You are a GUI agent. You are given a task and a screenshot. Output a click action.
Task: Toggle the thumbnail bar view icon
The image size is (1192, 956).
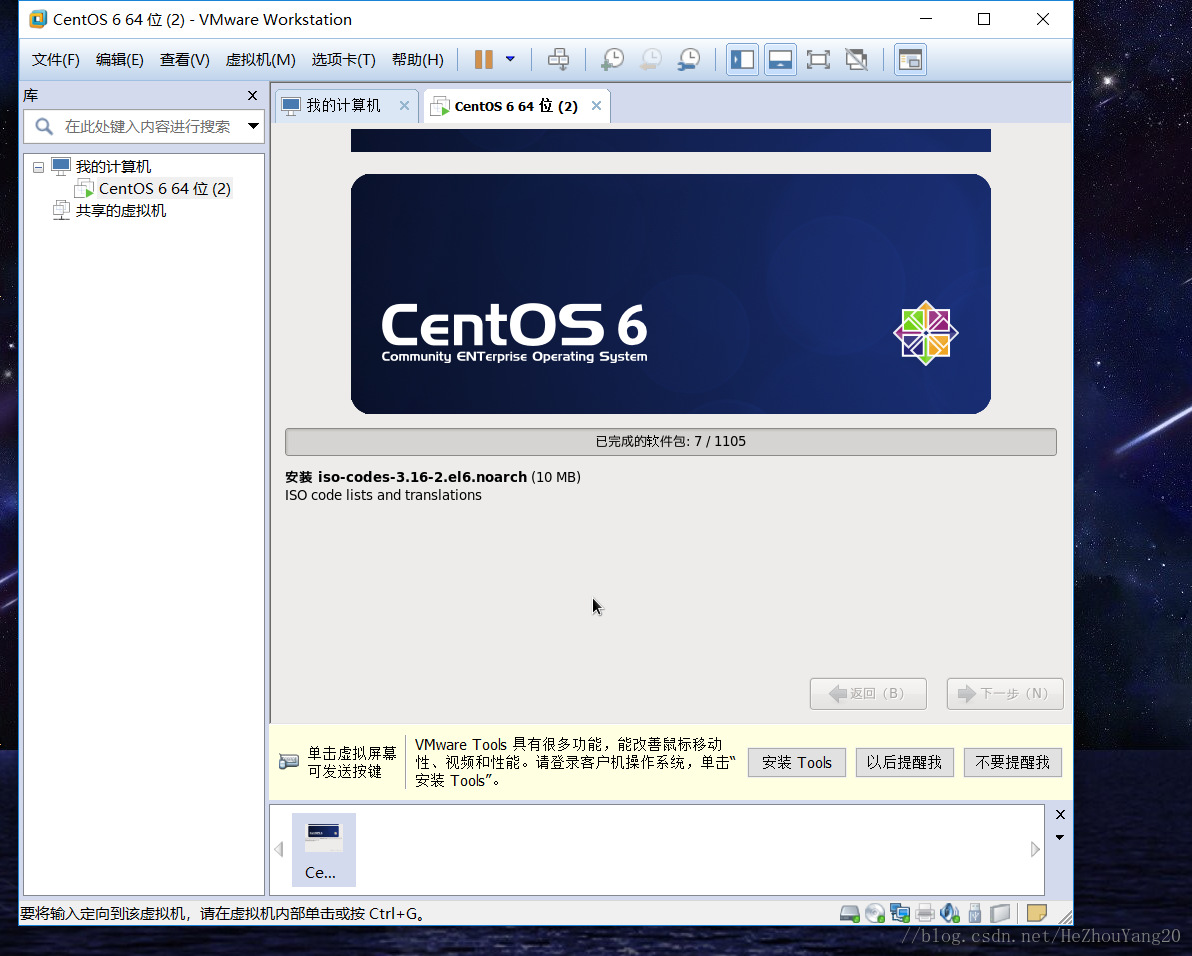(780, 59)
